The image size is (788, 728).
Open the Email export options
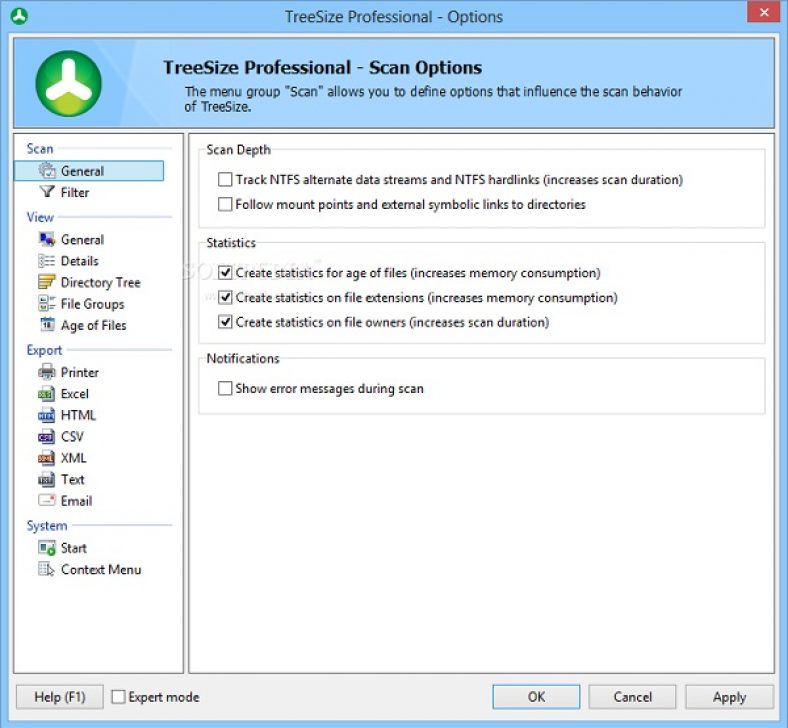76,501
